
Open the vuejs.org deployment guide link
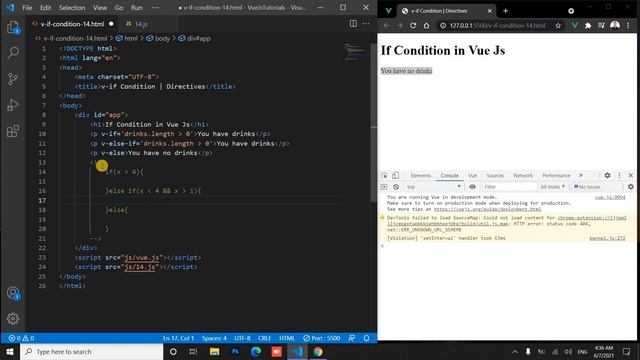click(487, 209)
